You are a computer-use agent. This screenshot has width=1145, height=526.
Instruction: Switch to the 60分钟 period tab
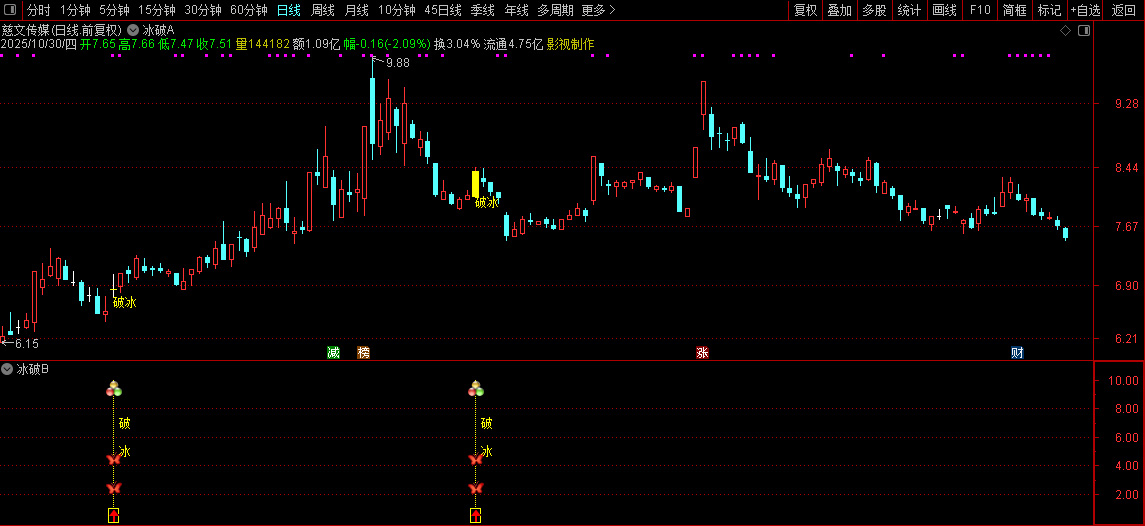tap(248, 10)
